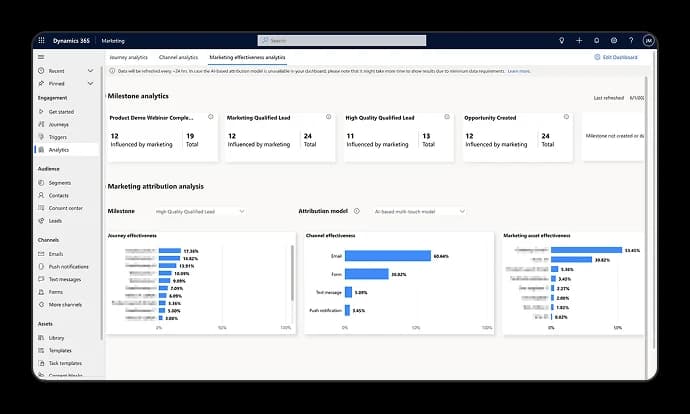
Task: Switch to the Journey analytics tab
Action: coord(128,58)
